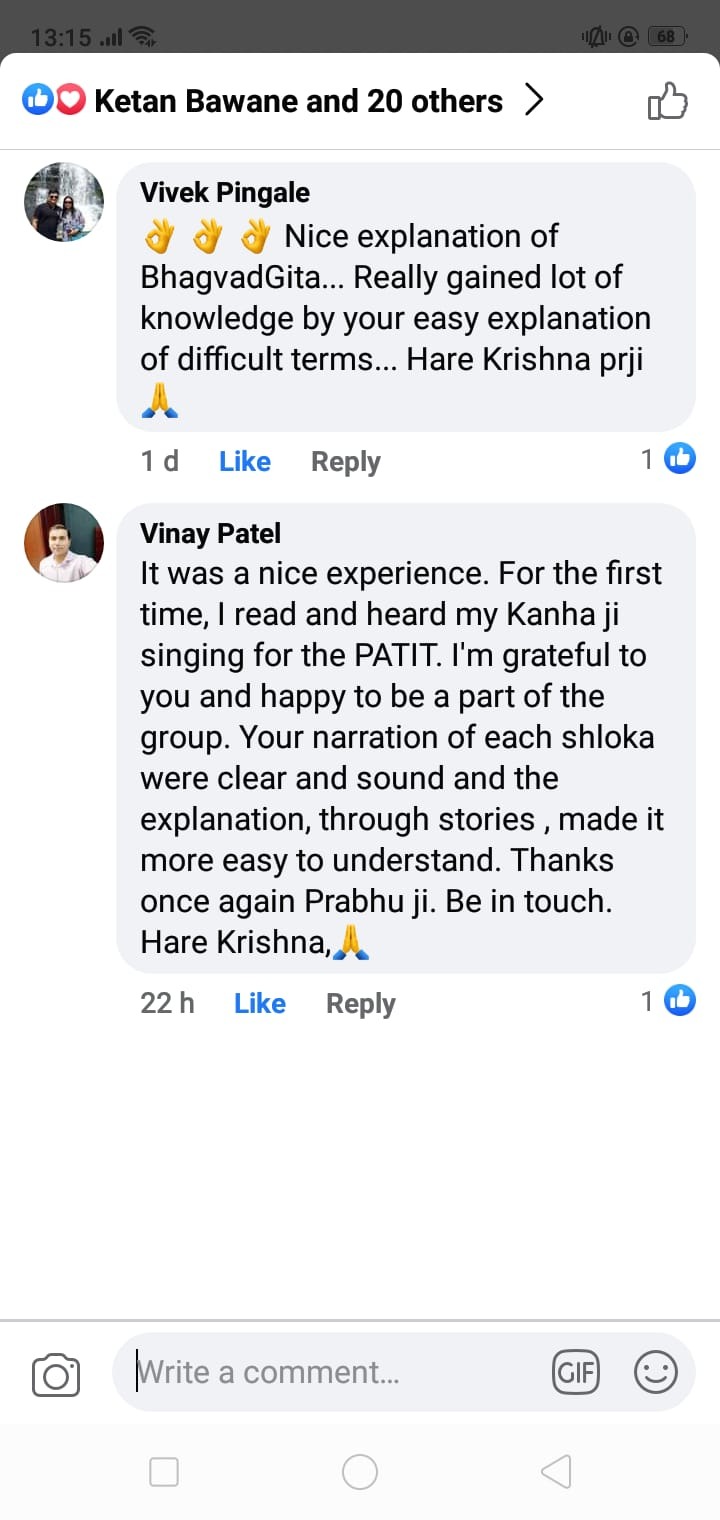This screenshot has height=1520, width=720.
Task: Expand reactions list with the chevron arrow
Action: click(535, 100)
